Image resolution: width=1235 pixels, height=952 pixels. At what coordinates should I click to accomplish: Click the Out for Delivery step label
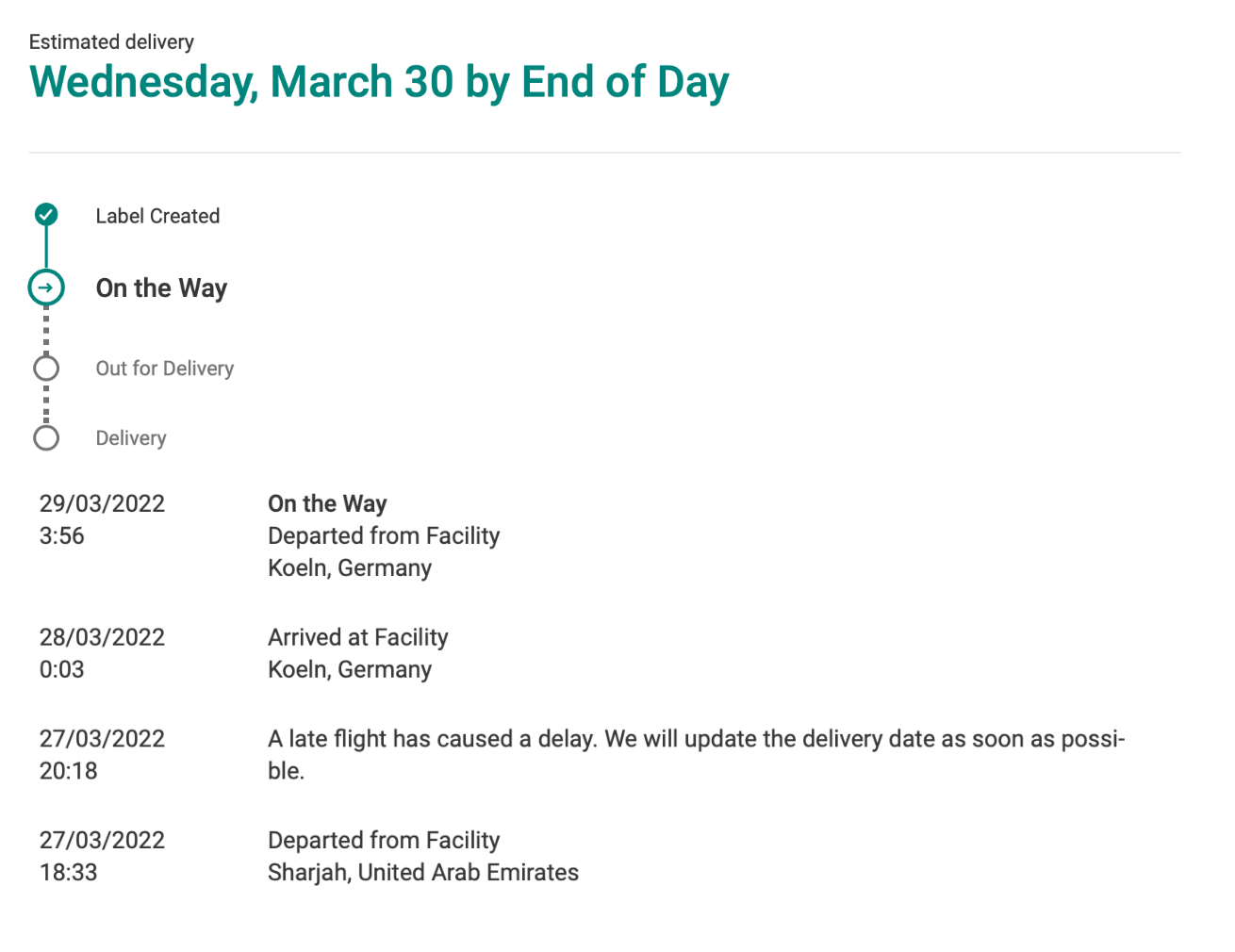pyautogui.click(x=165, y=369)
